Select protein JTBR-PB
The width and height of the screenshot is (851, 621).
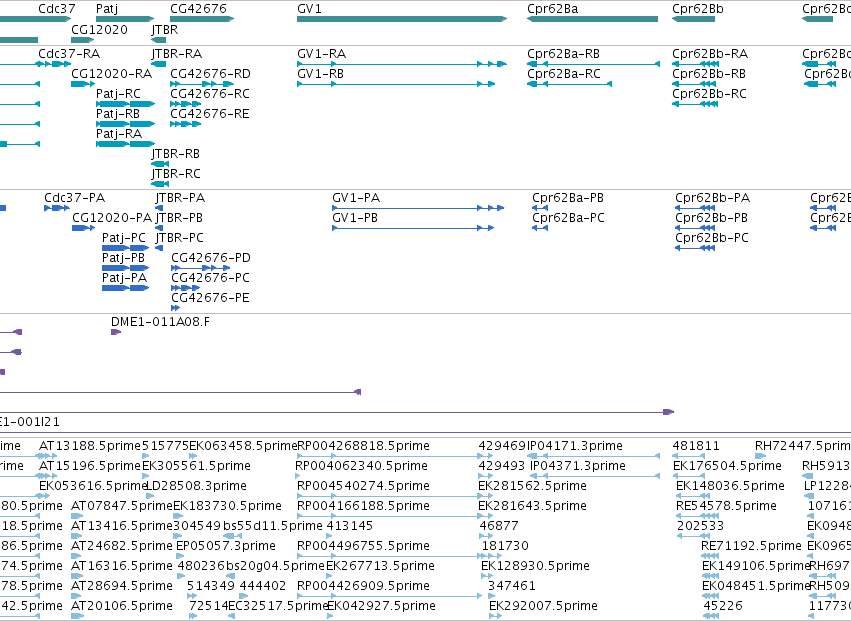pos(179,218)
